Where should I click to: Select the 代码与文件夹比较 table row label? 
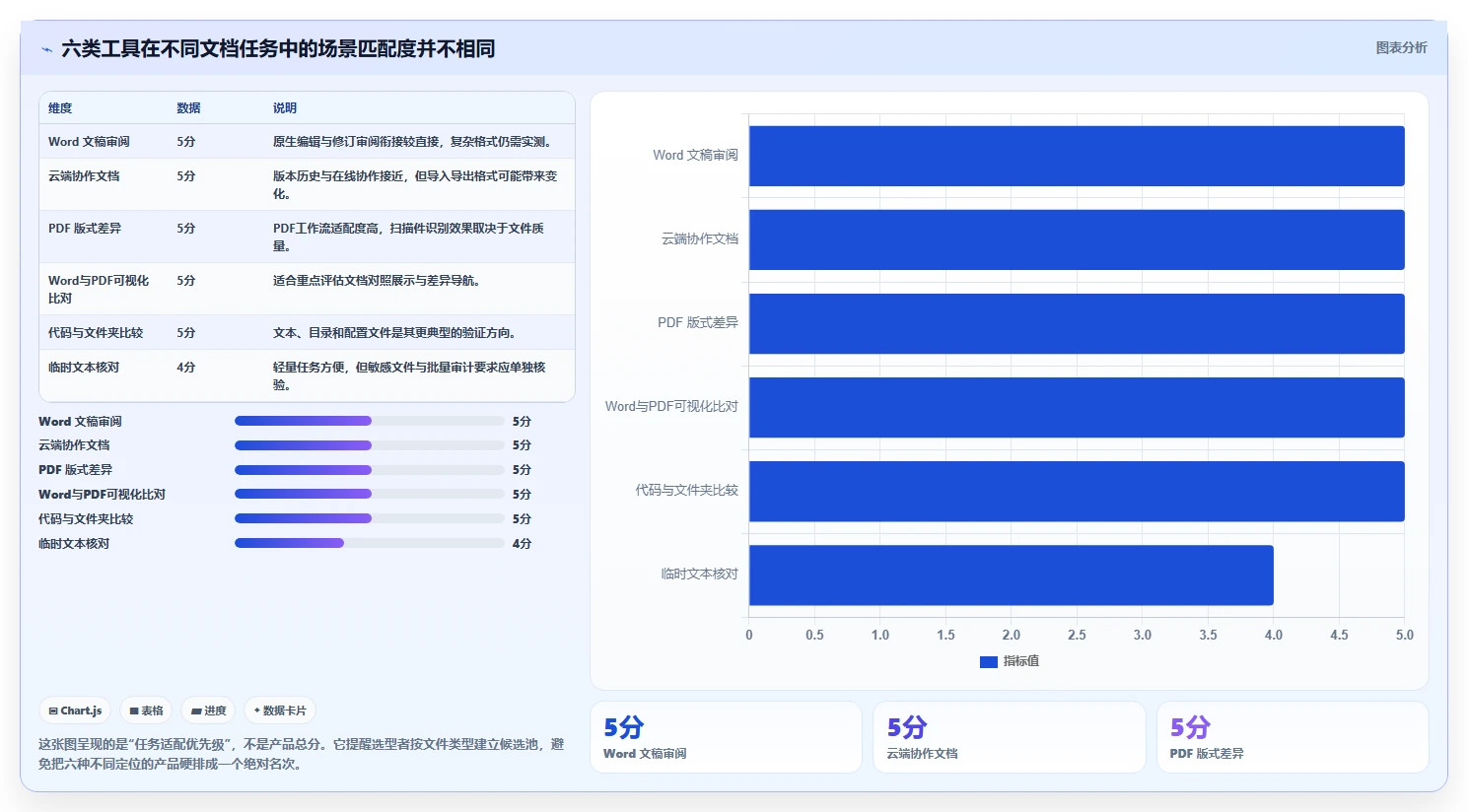click(96, 333)
